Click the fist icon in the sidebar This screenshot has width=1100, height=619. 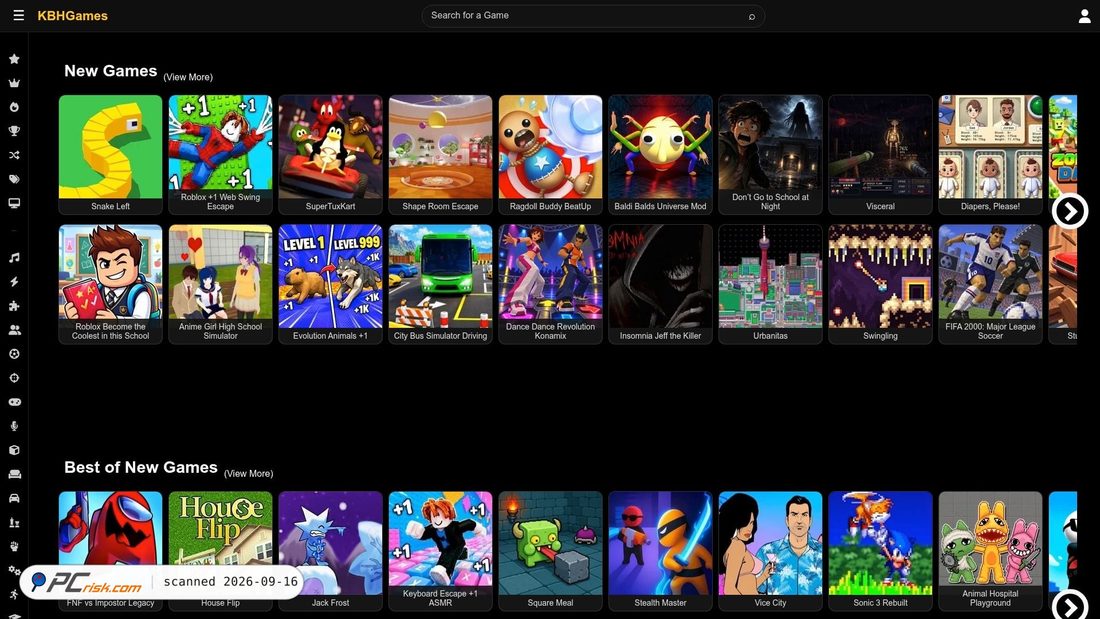point(14,546)
